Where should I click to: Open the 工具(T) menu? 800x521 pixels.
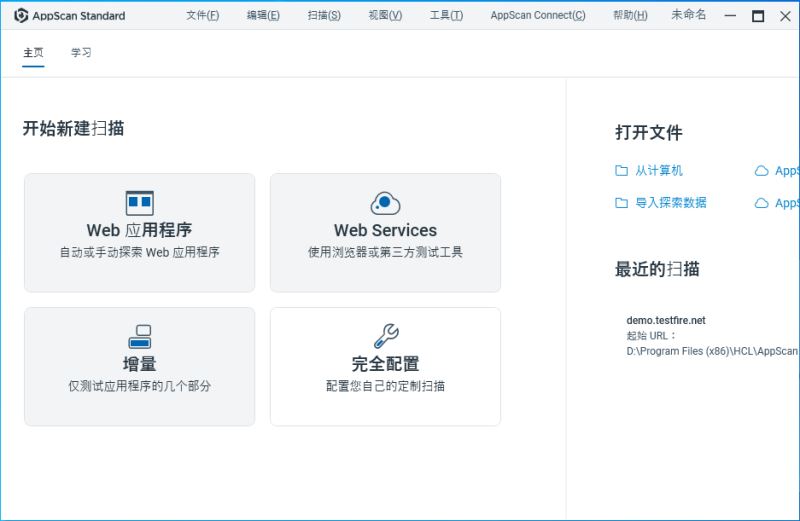pyautogui.click(x=446, y=15)
